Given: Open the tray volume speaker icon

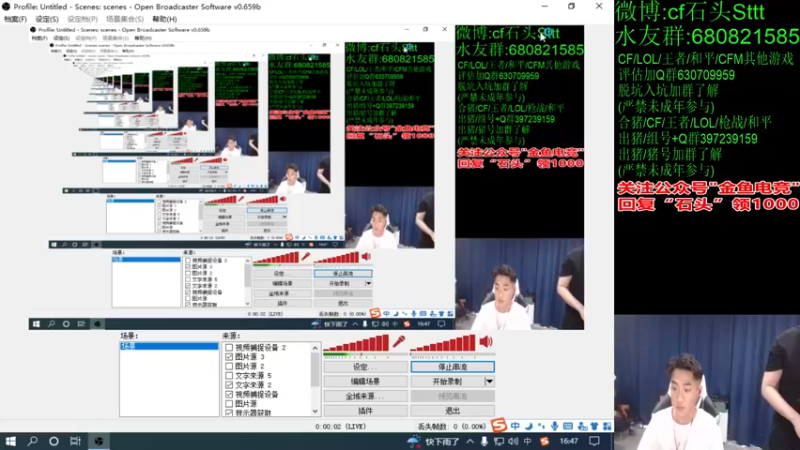Looking at the screenshot, I should pyautogui.click(x=513, y=441).
